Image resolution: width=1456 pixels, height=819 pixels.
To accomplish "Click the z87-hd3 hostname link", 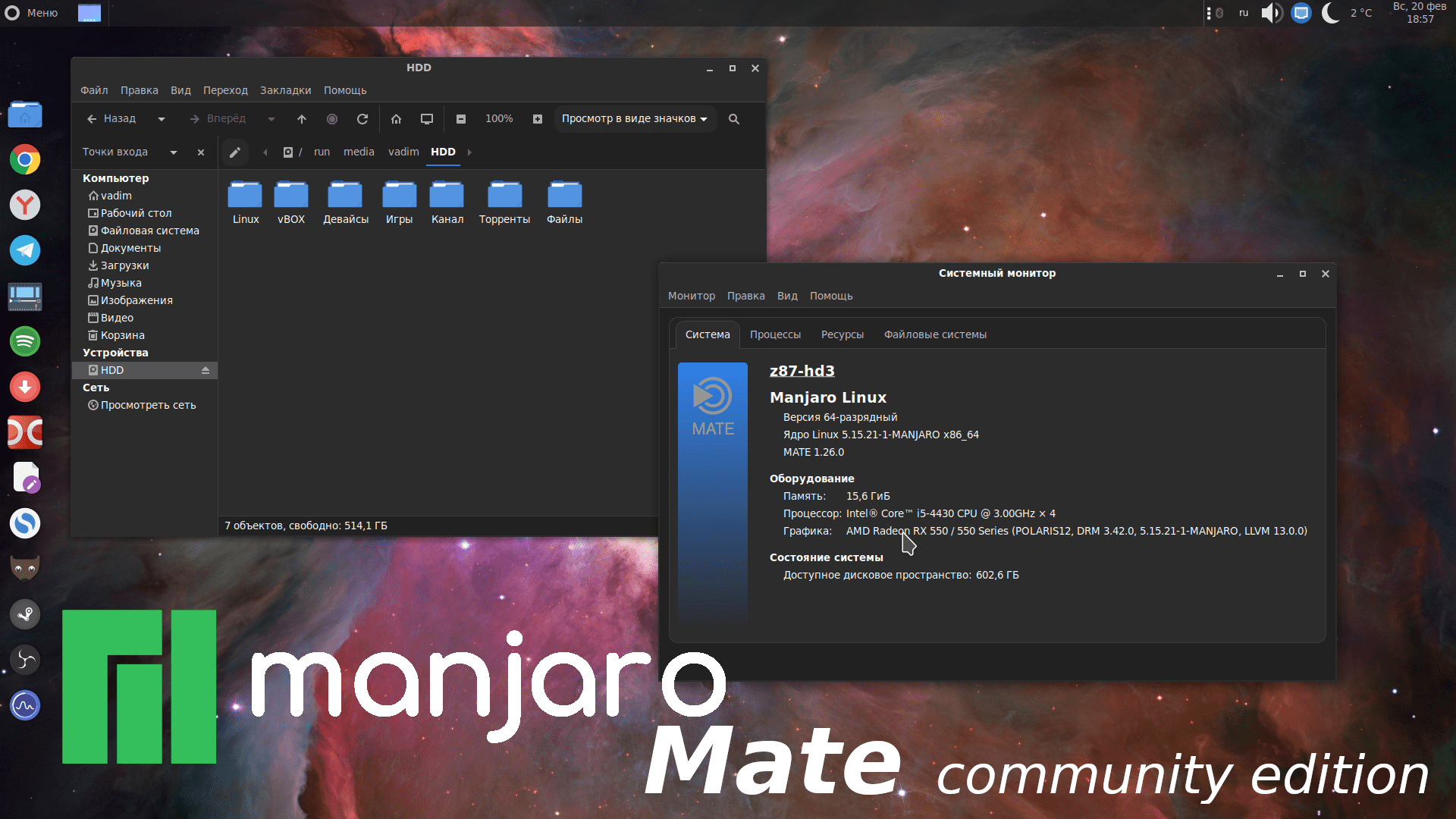I will tap(802, 371).
